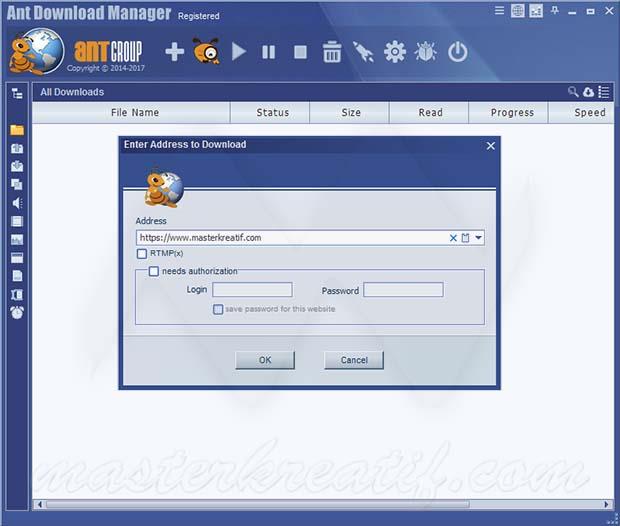620x526 pixels.
Task: Click the ant GROUP logo
Action: tap(108, 51)
